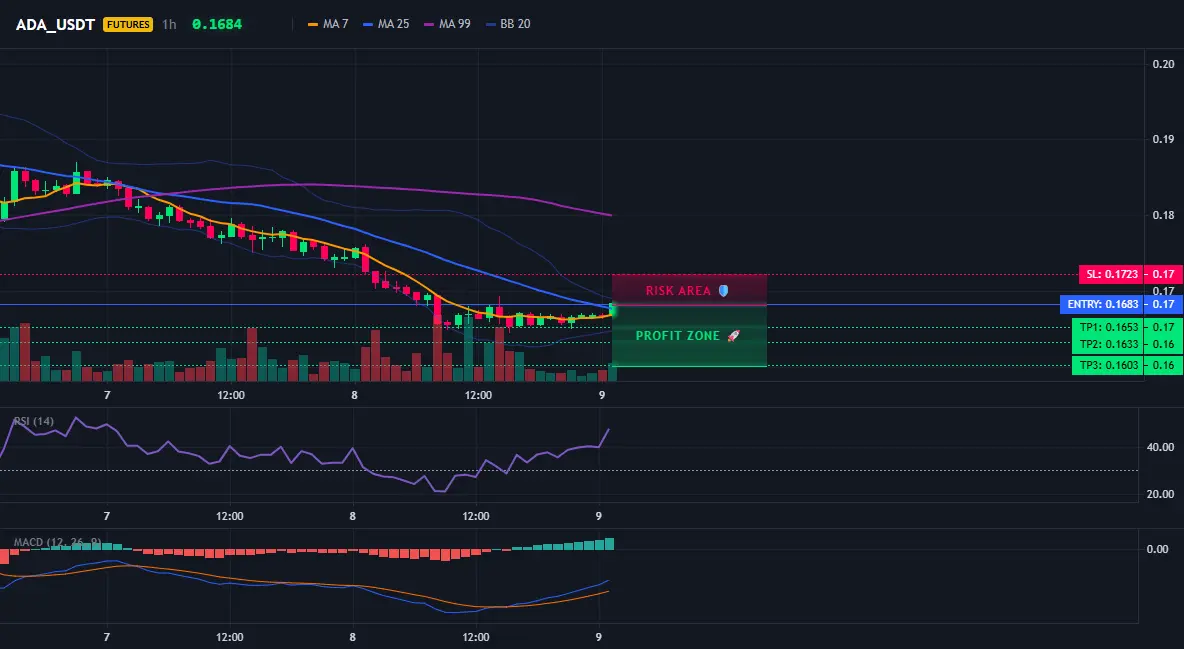Toggle the MA 99 legend entry
Viewport: 1184px width, 649px height.
(x=448, y=24)
